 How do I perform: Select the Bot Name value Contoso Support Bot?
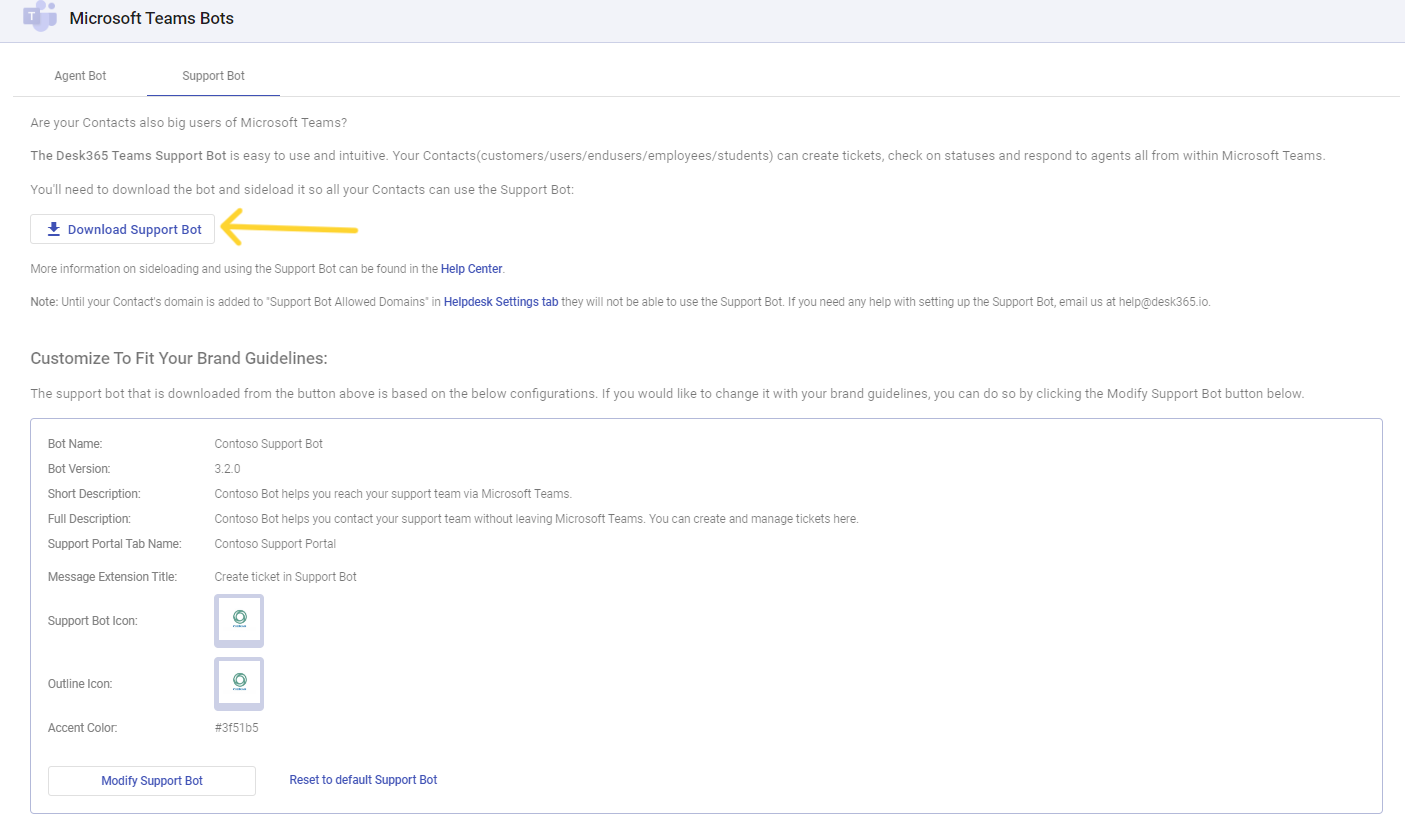coord(267,443)
